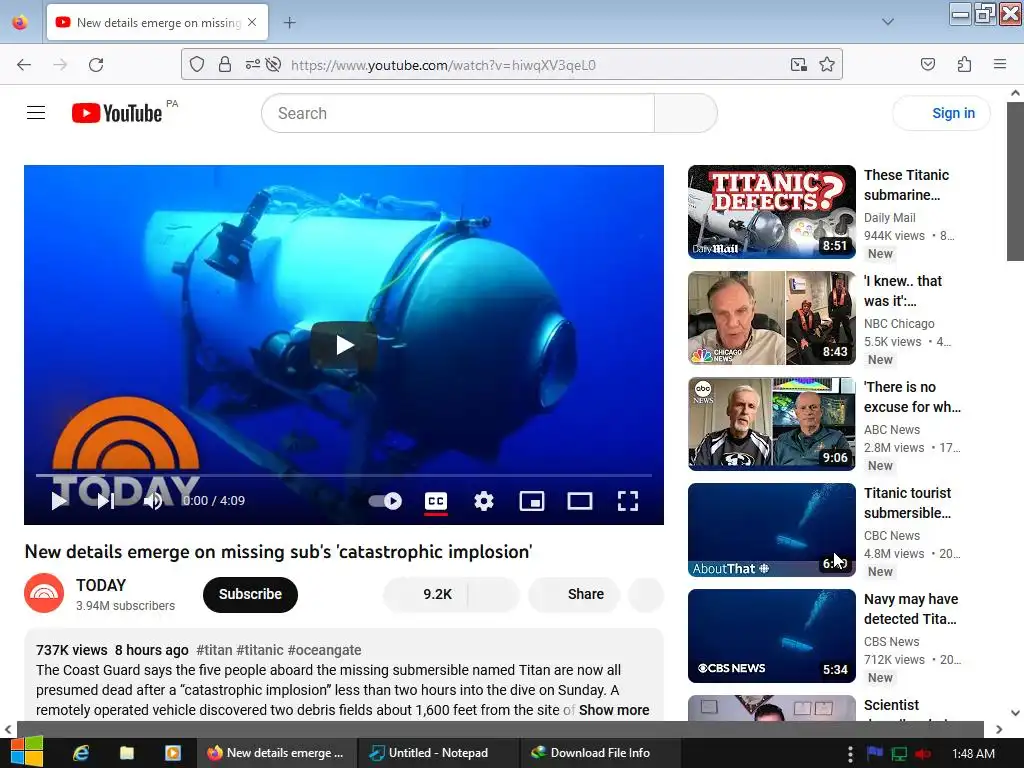Open the Windows Start button
Viewport: 1024px width, 768px height.
(27, 752)
